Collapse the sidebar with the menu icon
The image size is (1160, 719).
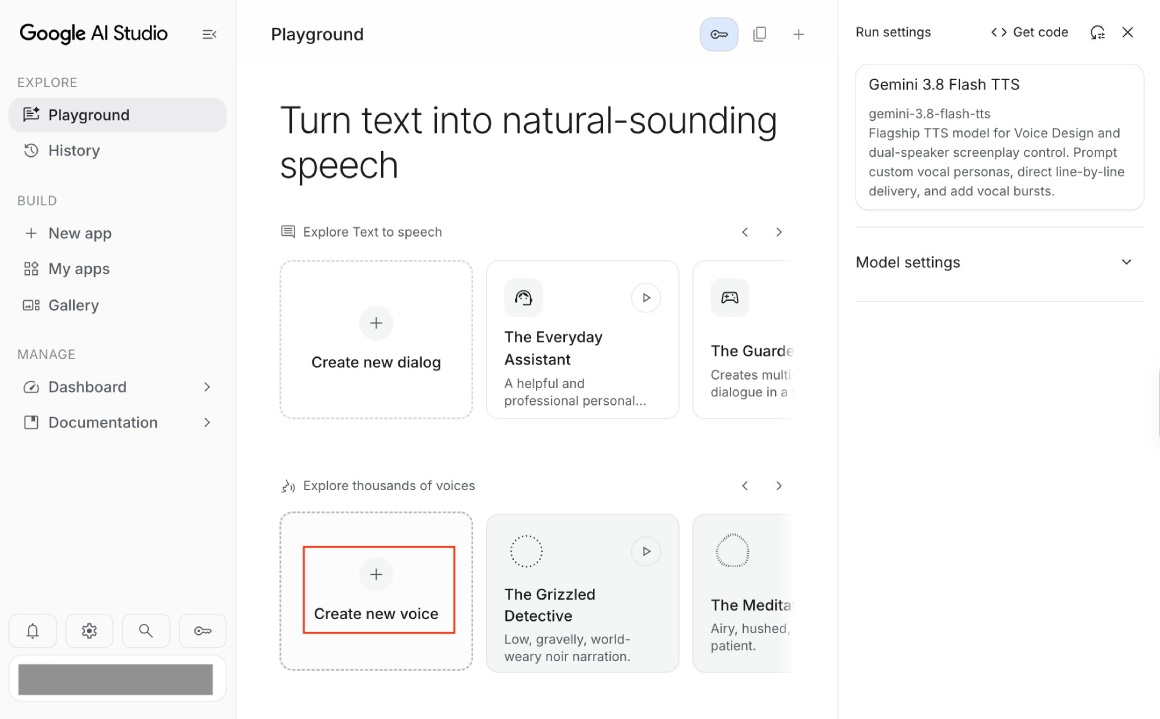(209, 34)
